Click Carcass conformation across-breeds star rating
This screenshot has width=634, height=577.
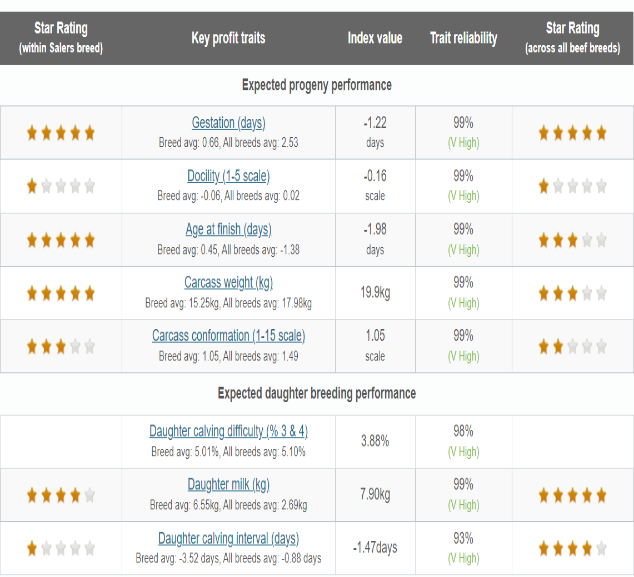pyautogui.click(x=572, y=346)
